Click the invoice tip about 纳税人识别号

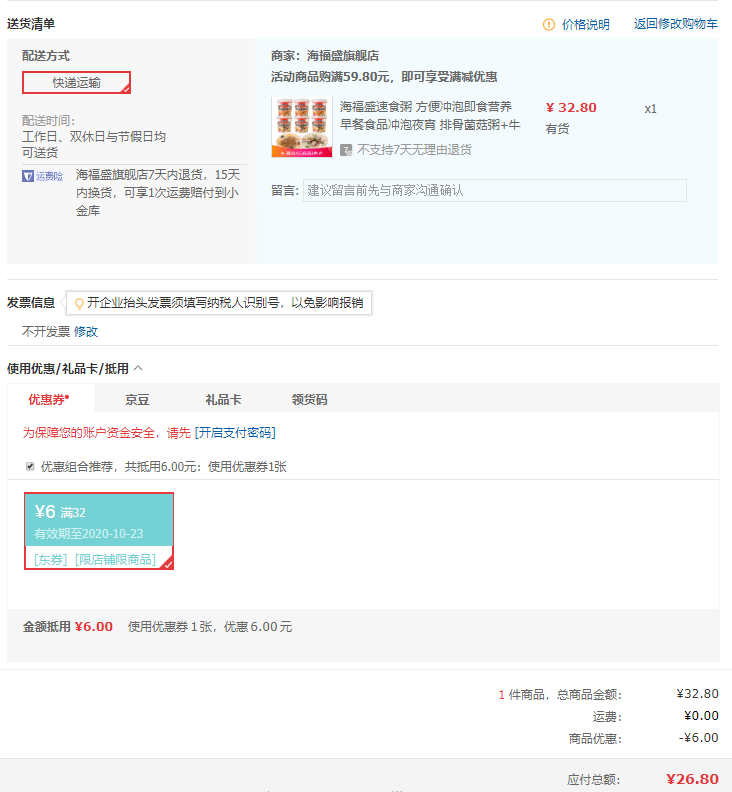click(219, 303)
